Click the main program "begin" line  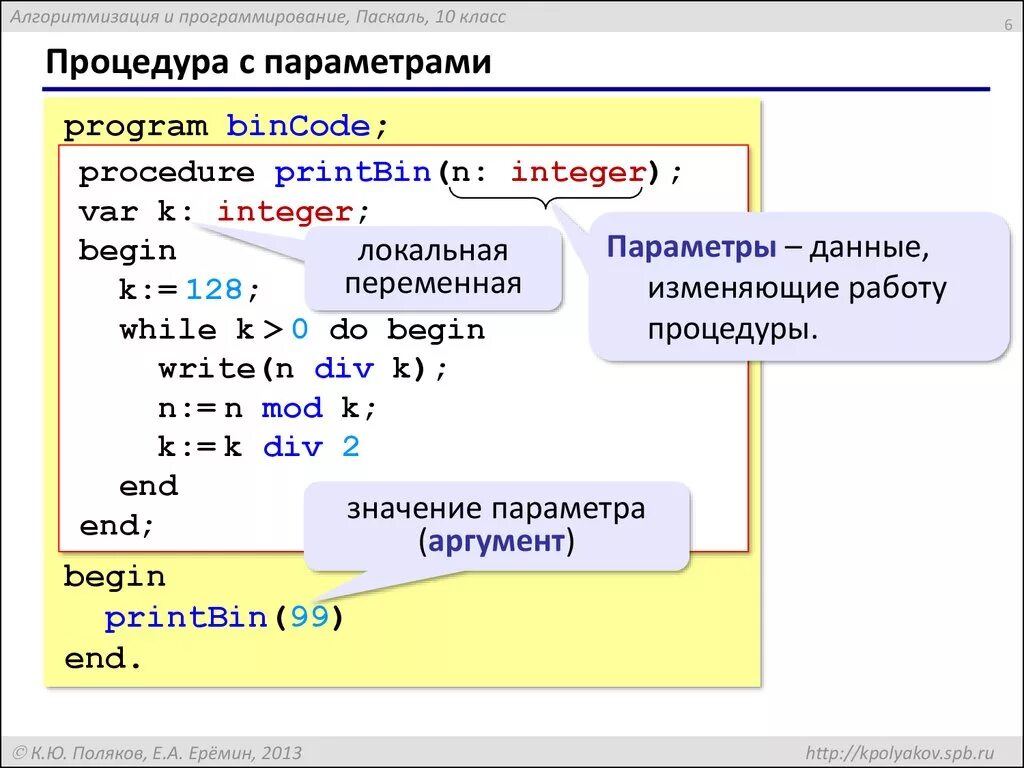(x=114, y=577)
